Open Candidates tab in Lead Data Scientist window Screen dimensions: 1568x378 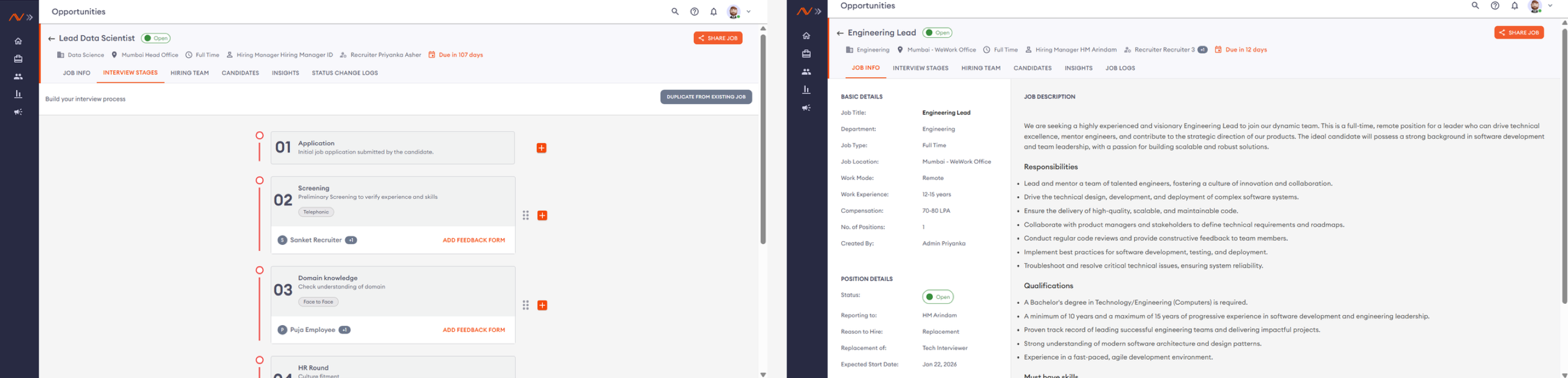[x=241, y=73]
